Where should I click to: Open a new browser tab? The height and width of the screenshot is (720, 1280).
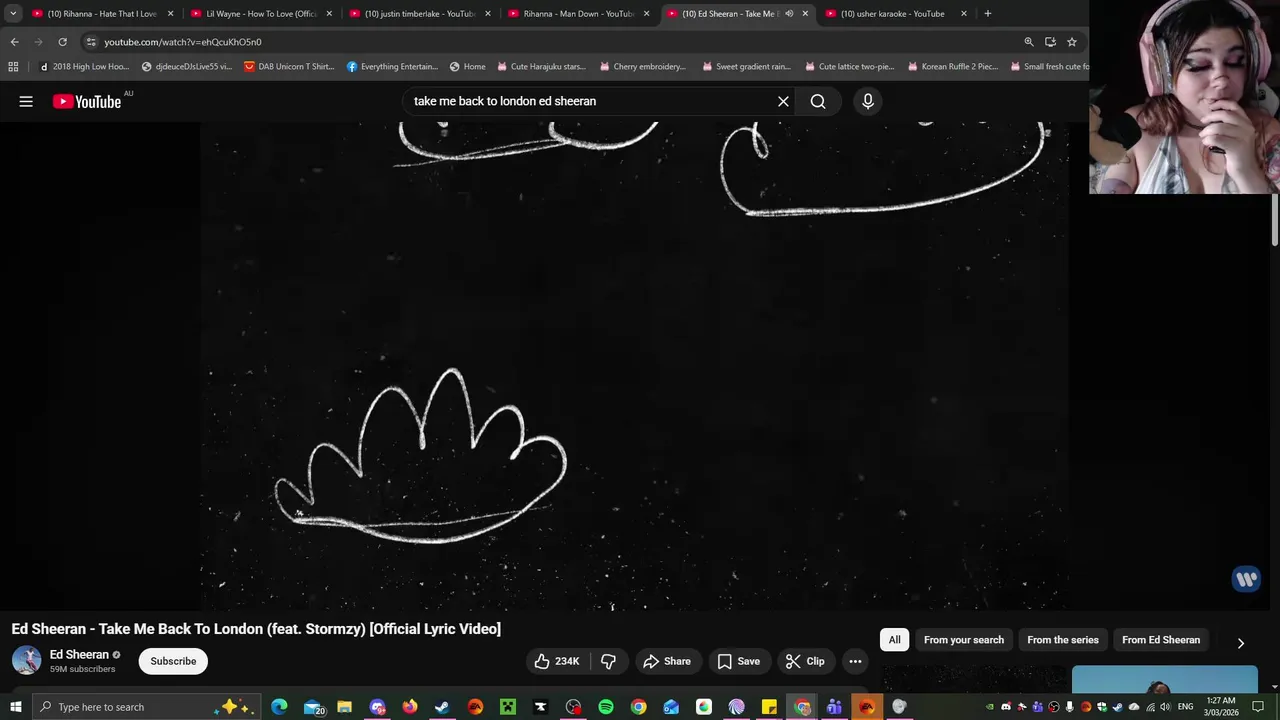point(987,14)
